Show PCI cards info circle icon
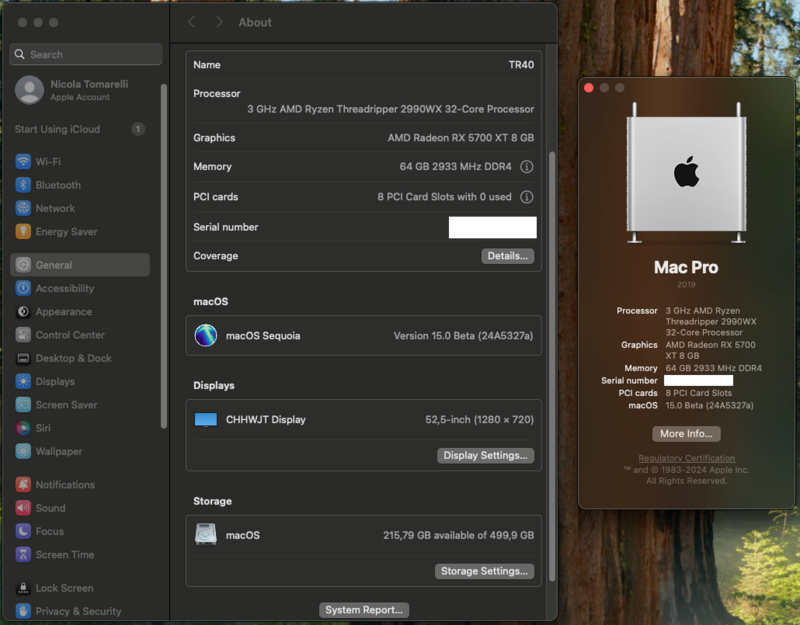This screenshot has height=625, width=800. tap(527, 197)
